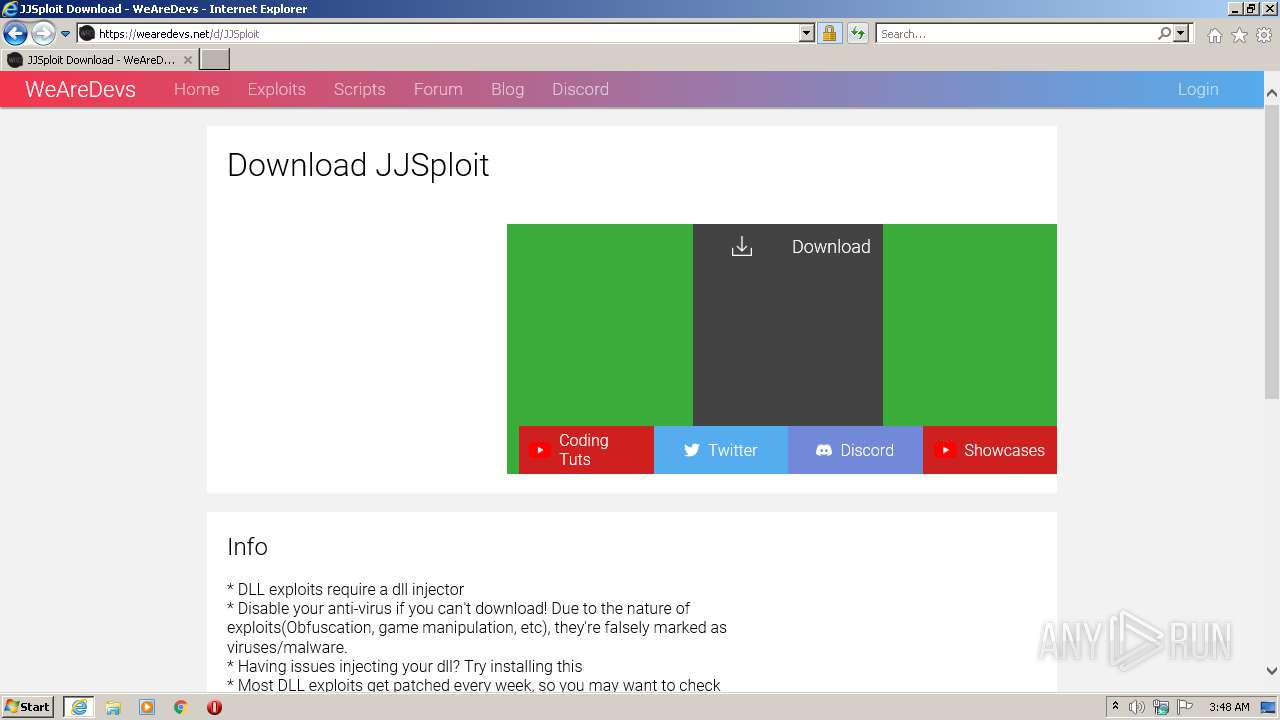Click the Info section heading
Screen dimensions: 1280x720
coord(247,547)
